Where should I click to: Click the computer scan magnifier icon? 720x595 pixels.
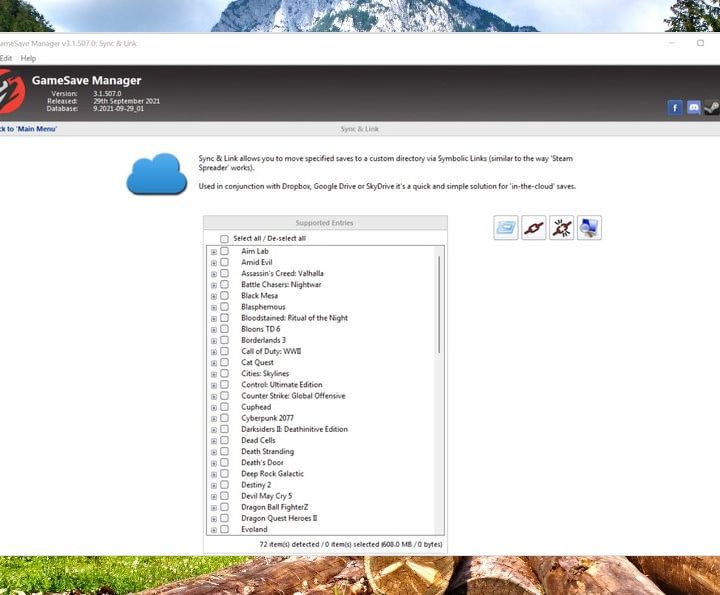click(589, 228)
